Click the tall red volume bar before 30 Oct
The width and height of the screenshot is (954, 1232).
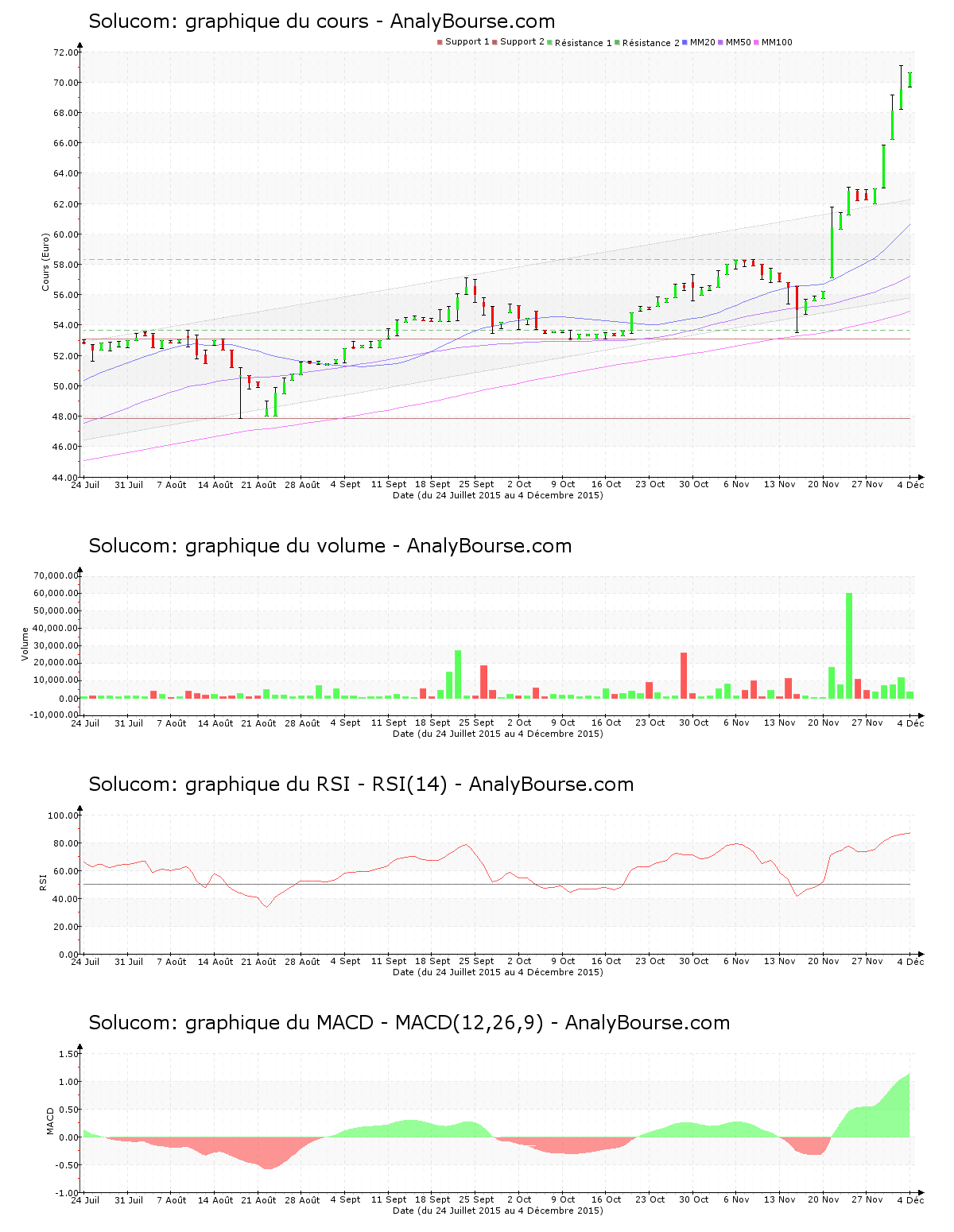(684, 676)
